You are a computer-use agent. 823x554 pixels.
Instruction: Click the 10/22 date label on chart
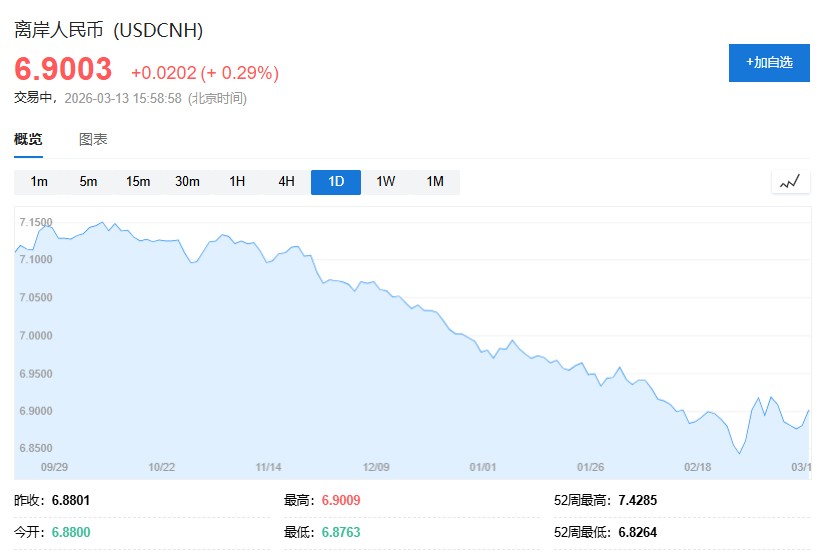click(162, 467)
